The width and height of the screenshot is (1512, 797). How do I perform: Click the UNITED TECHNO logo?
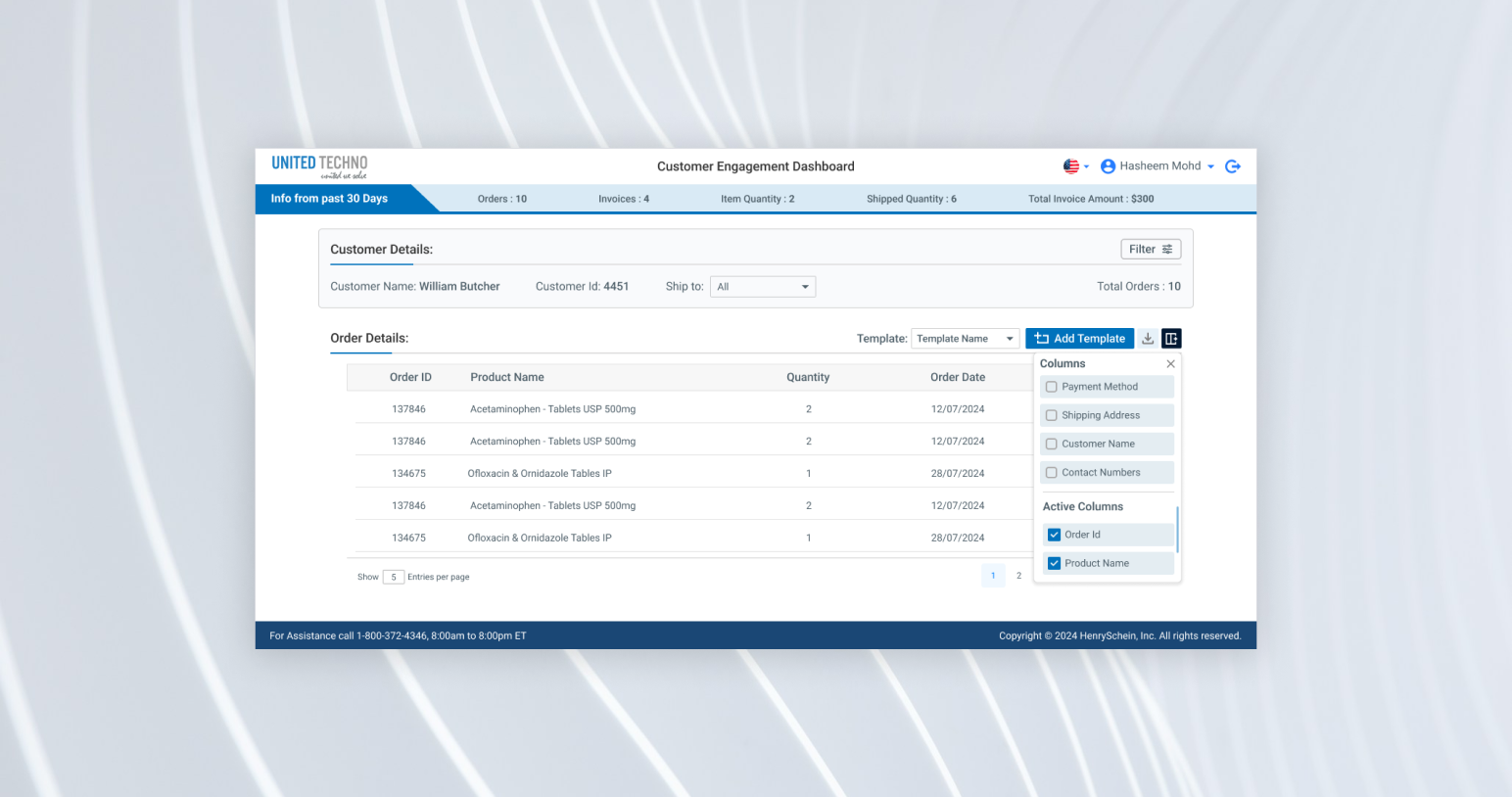coord(318,165)
